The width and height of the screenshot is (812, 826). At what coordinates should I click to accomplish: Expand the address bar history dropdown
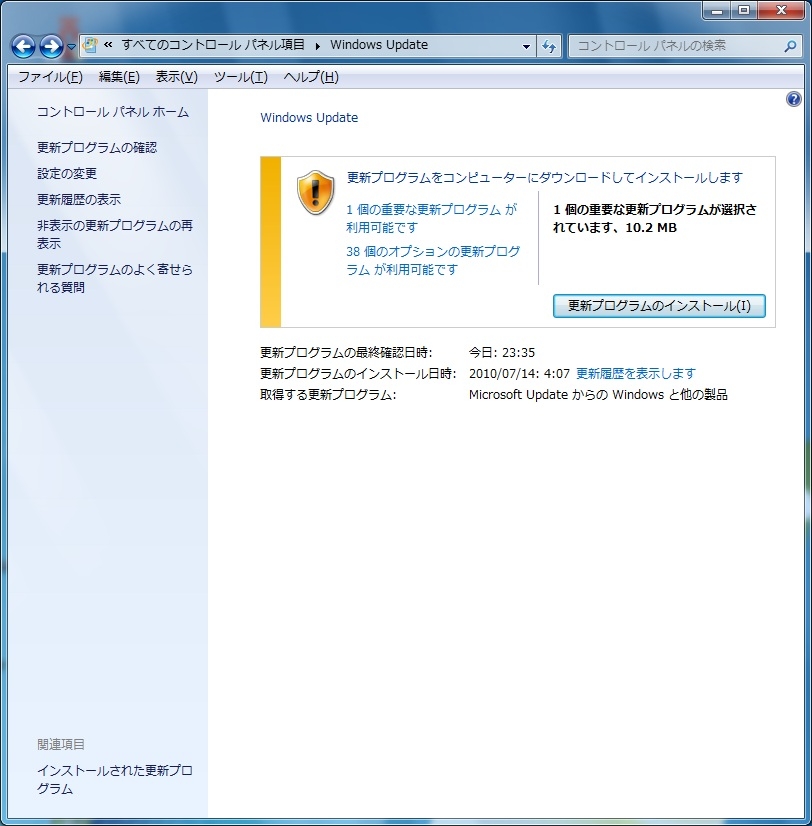(x=526, y=46)
